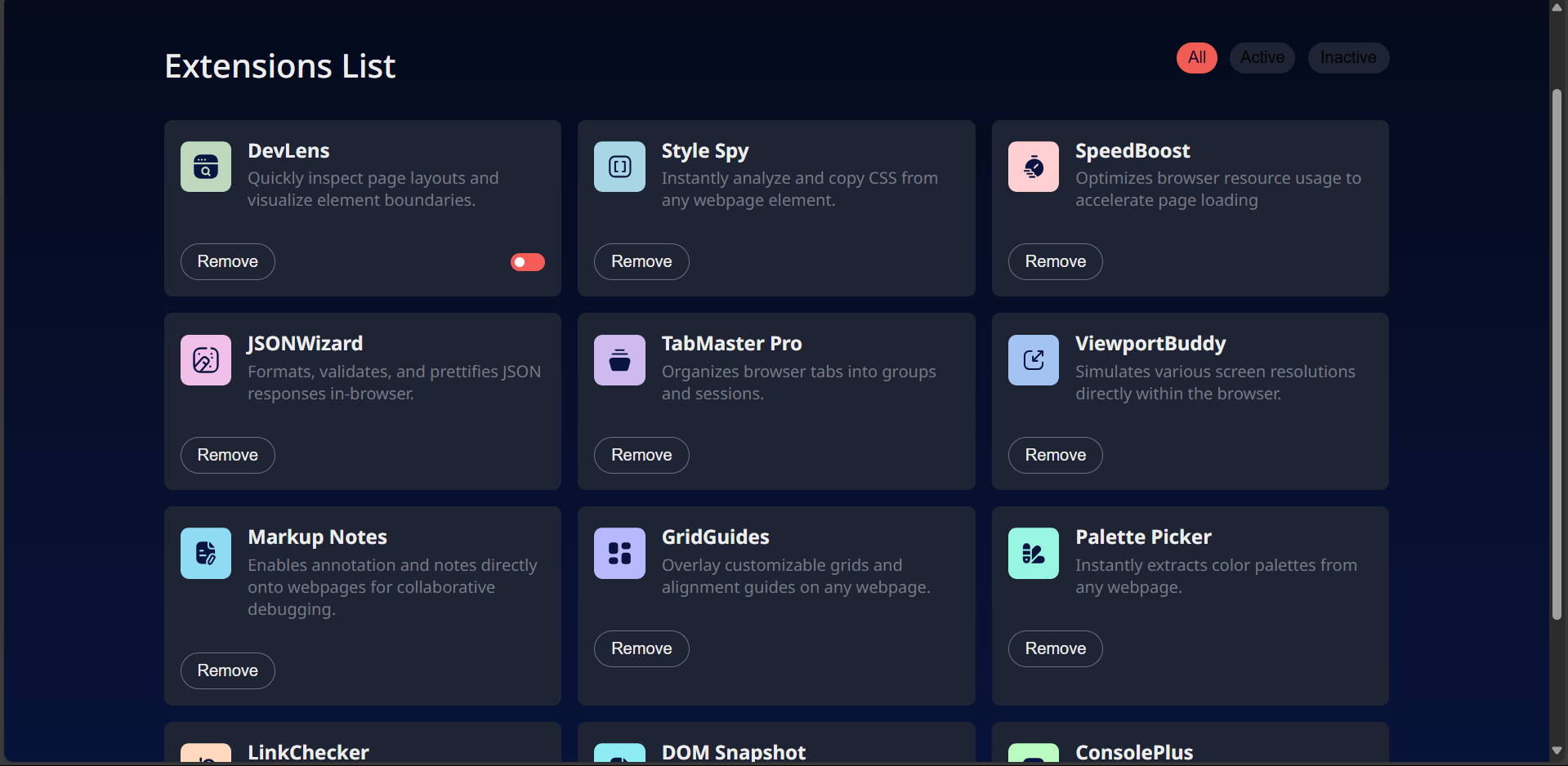Click the DevLens extension icon
This screenshot has height=766, width=1568.
tap(206, 167)
